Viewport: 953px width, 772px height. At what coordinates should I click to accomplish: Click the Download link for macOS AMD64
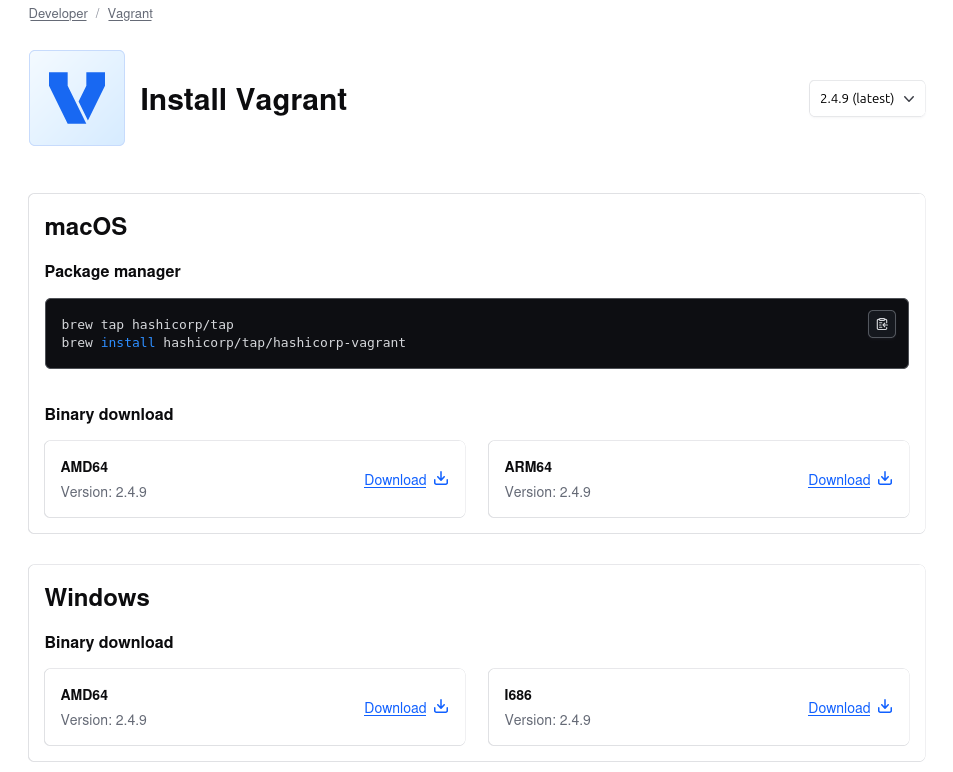pos(395,480)
